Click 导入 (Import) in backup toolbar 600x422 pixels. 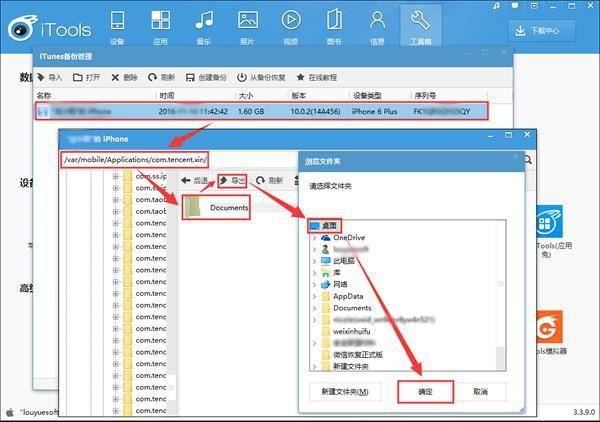(x=49, y=77)
